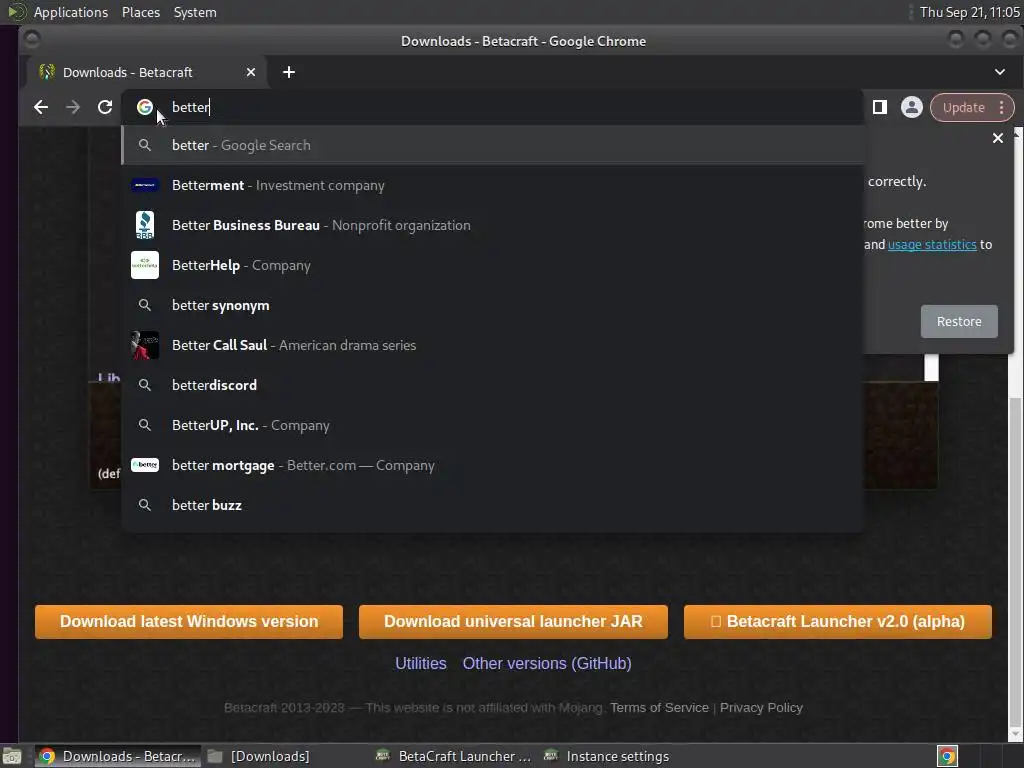
Task: Open the Utilities link
Action: [x=421, y=664]
